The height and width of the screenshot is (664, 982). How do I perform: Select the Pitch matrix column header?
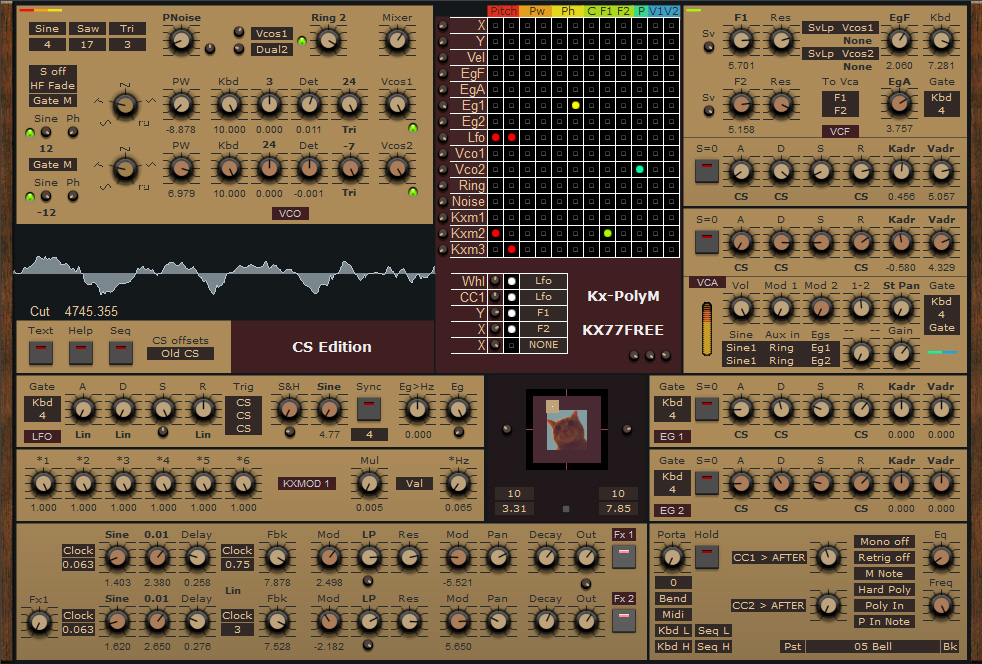click(x=503, y=11)
